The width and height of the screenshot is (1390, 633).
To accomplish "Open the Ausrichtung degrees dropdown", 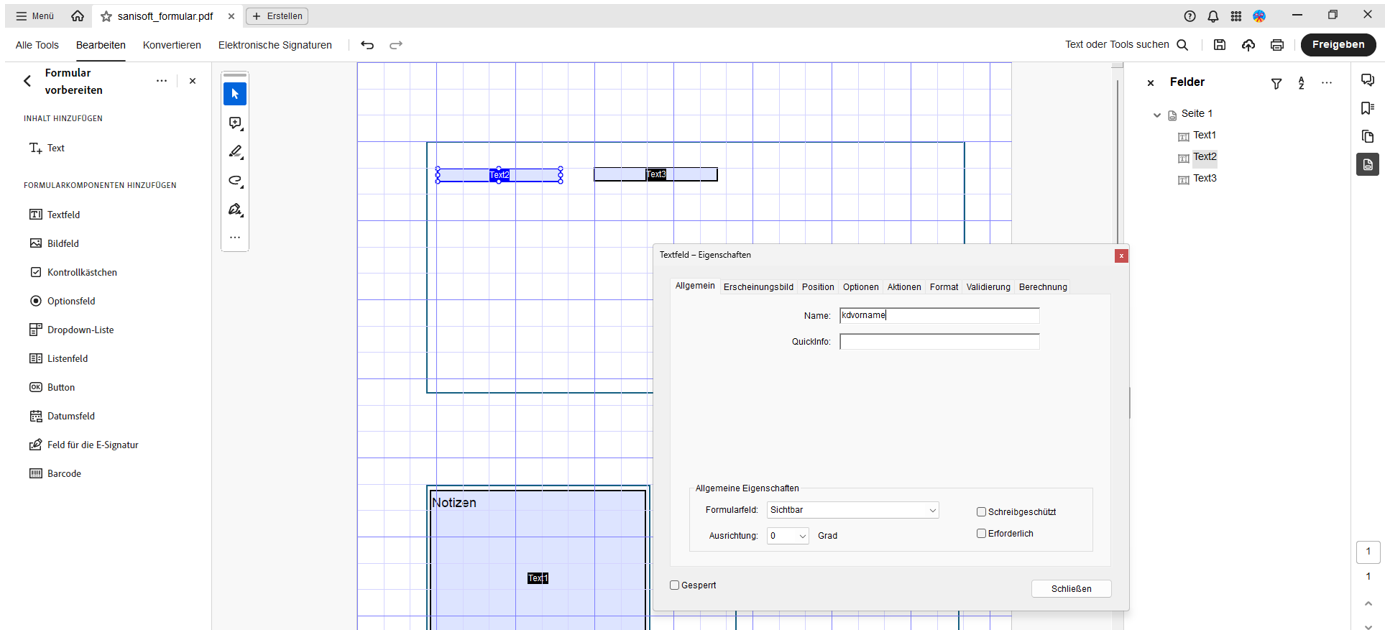I will tap(788, 536).
